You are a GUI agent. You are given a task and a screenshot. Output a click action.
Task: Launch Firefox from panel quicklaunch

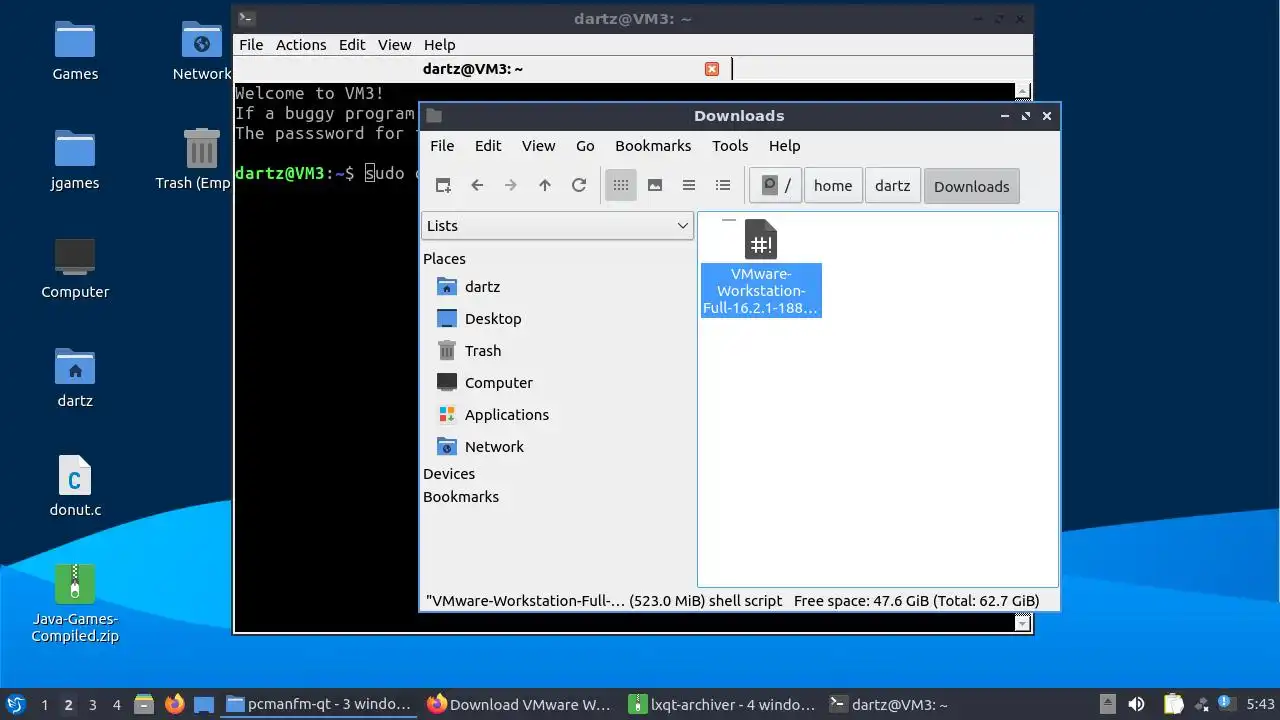point(174,704)
